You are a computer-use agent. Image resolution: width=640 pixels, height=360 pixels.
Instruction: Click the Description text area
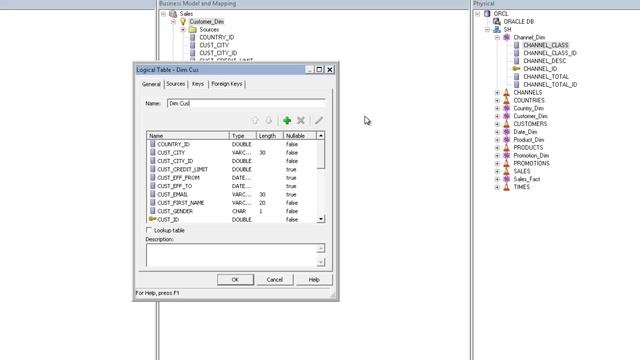point(231,255)
